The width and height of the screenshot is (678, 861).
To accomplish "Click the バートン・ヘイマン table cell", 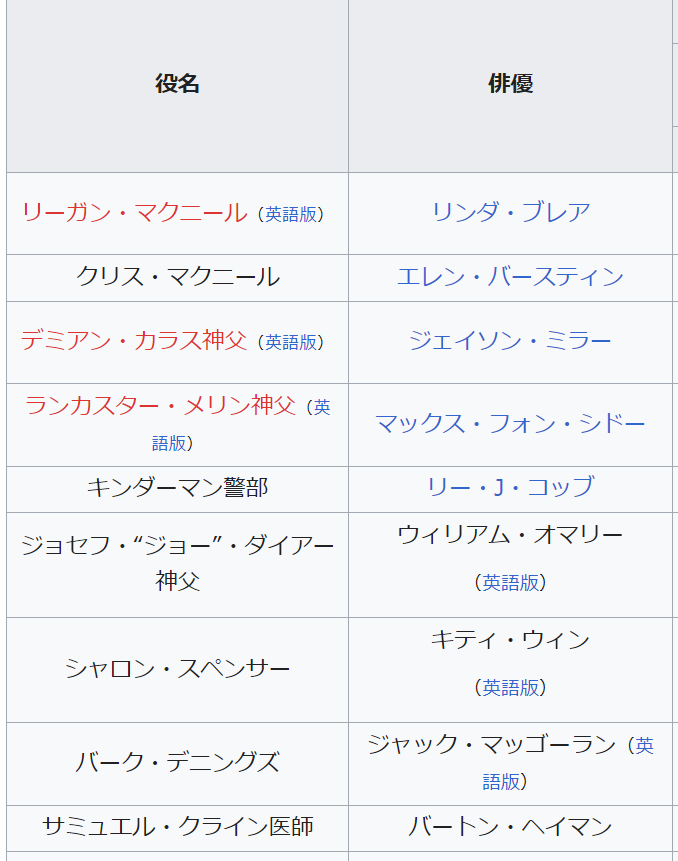I will [510, 826].
